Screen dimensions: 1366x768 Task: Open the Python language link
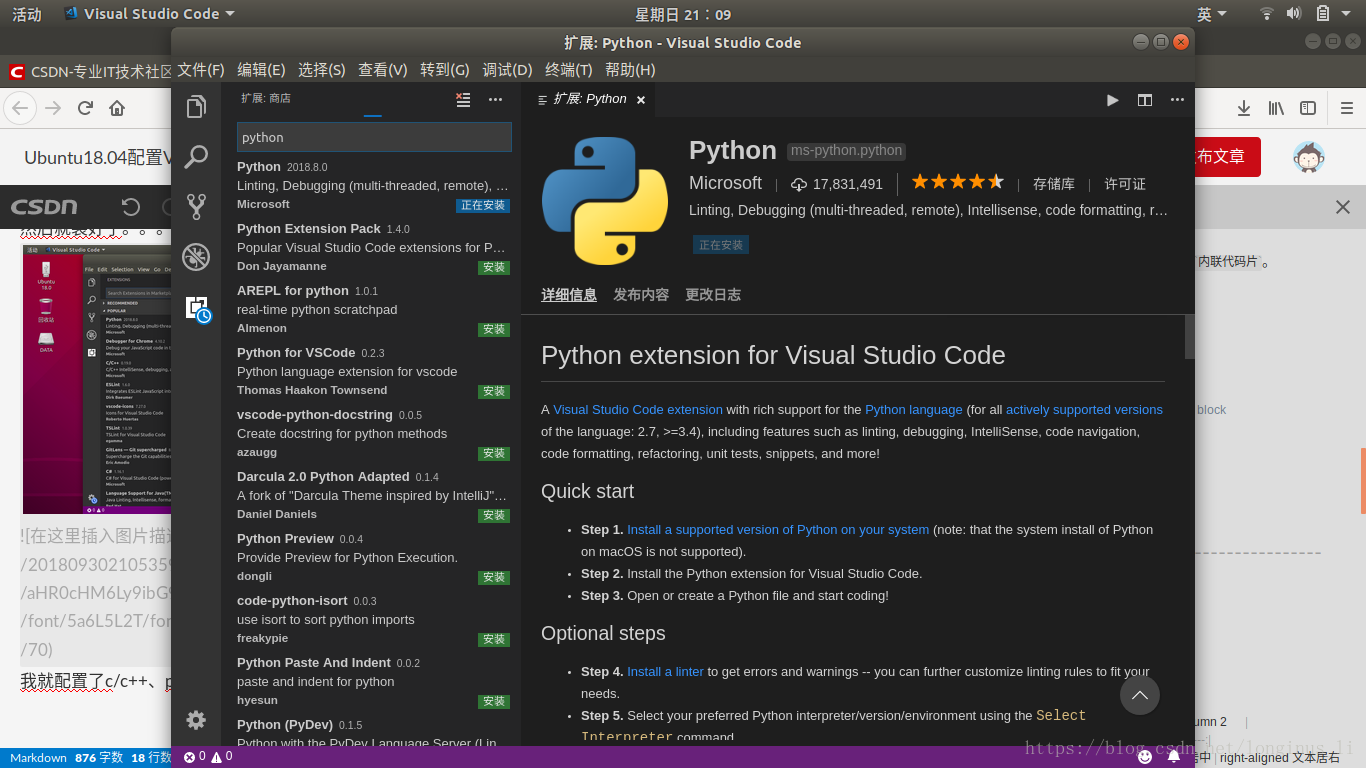(914, 410)
